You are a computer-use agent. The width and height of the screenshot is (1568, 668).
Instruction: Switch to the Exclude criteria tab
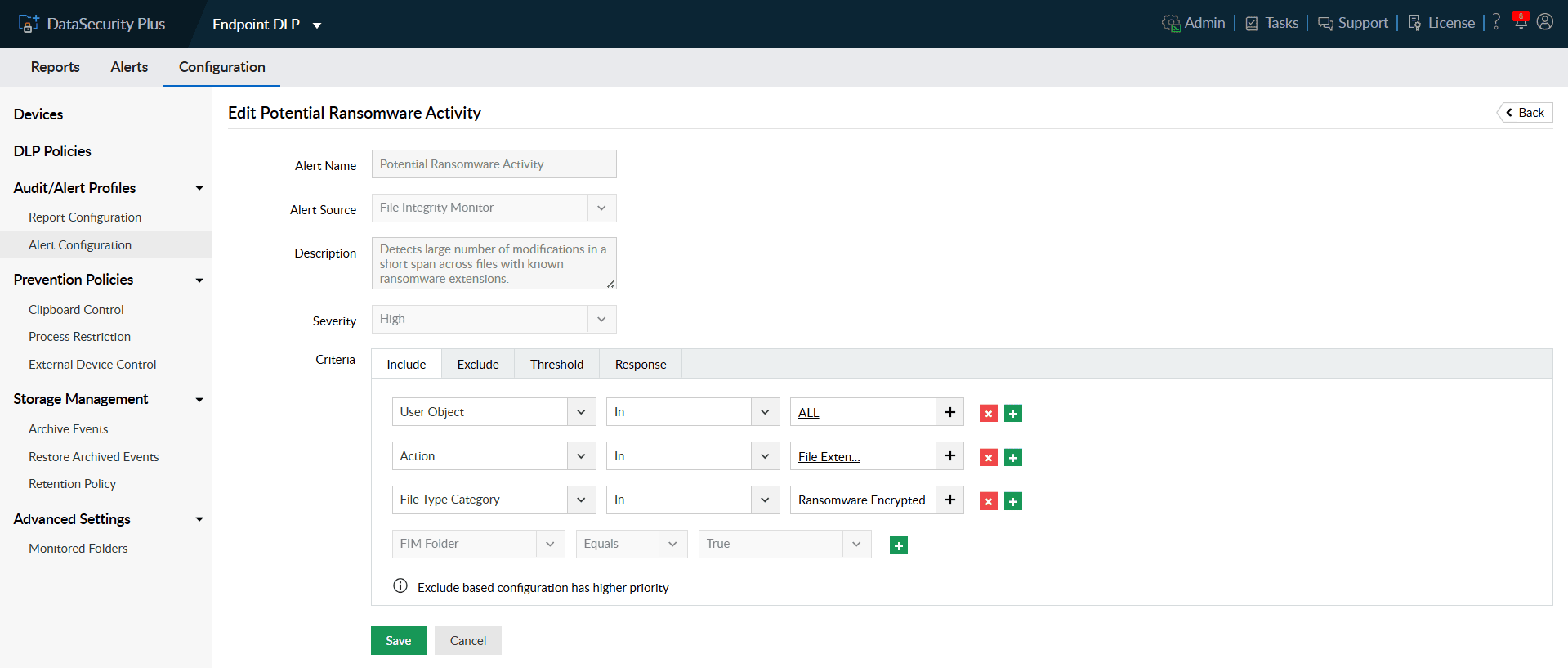(478, 364)
